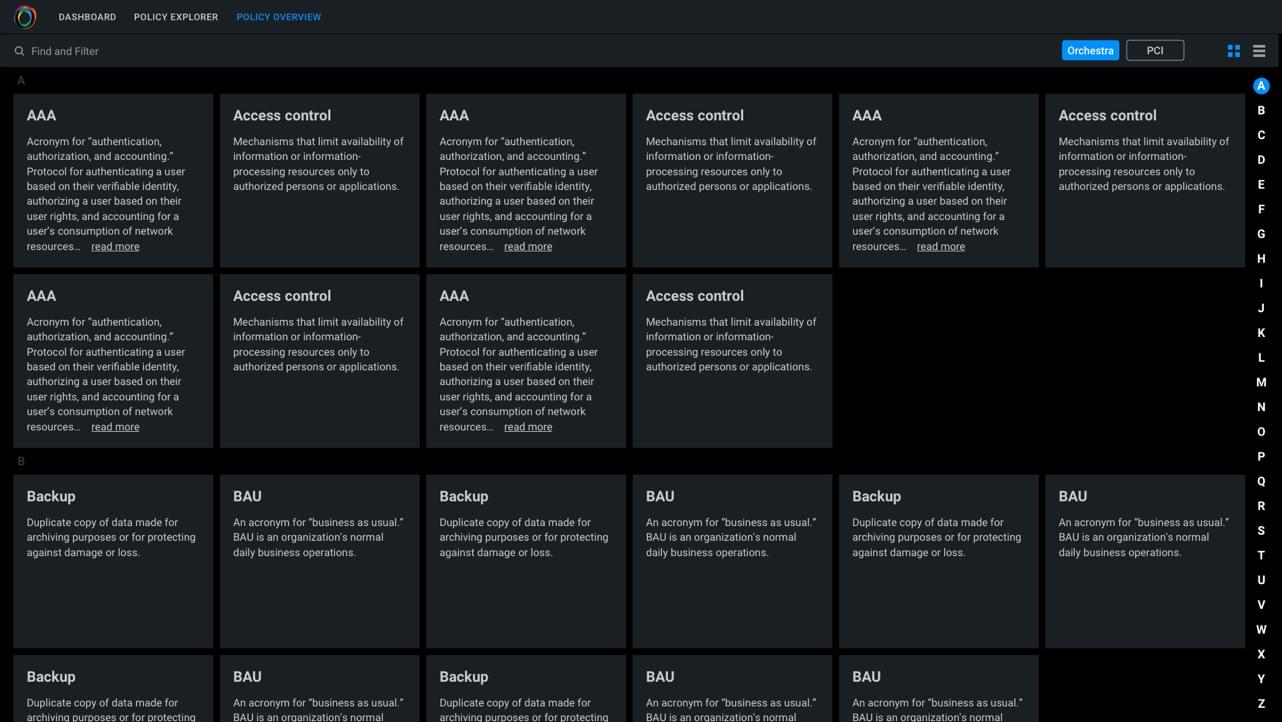This screenshot has height=722, width=1282.
Task: Select letter G in the index
Action: point(1261,234)
